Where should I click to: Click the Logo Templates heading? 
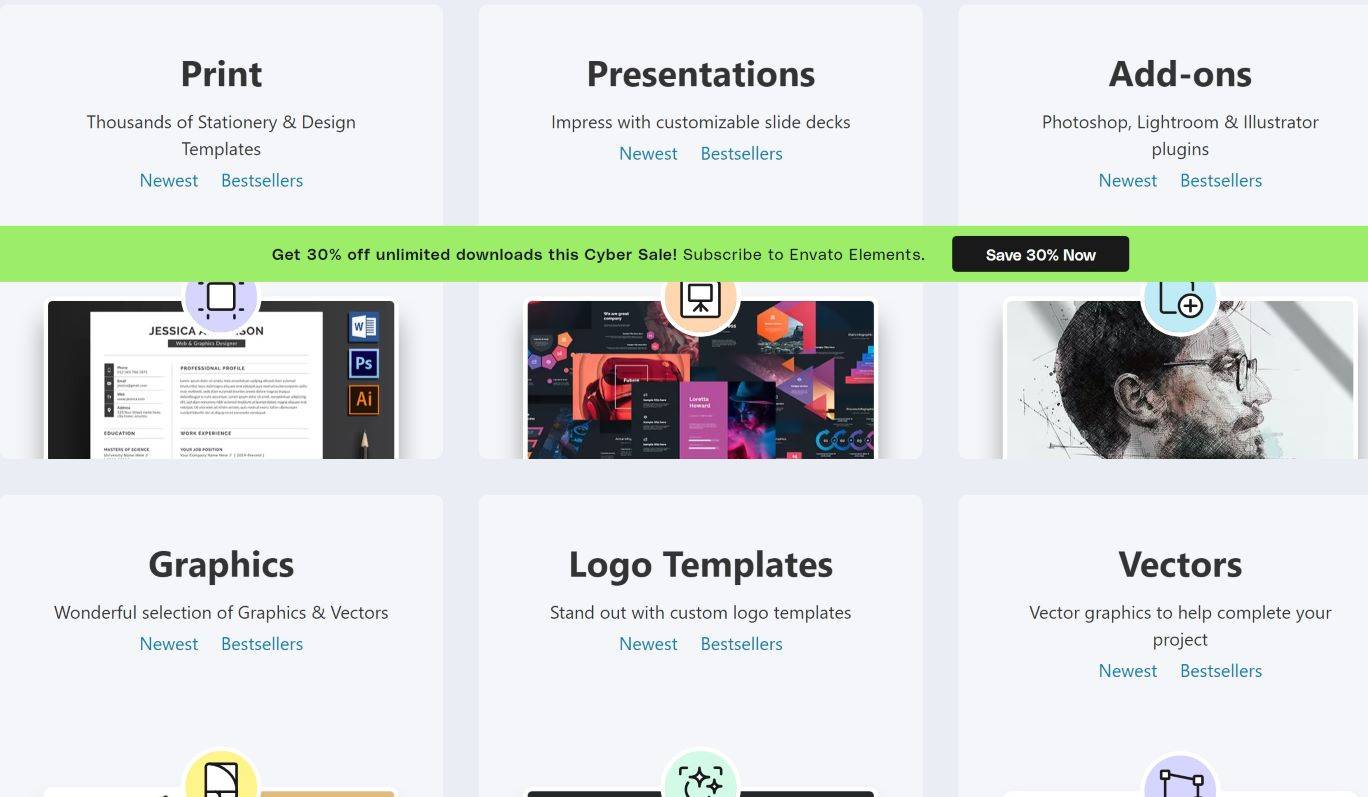[x=700, y=565]
